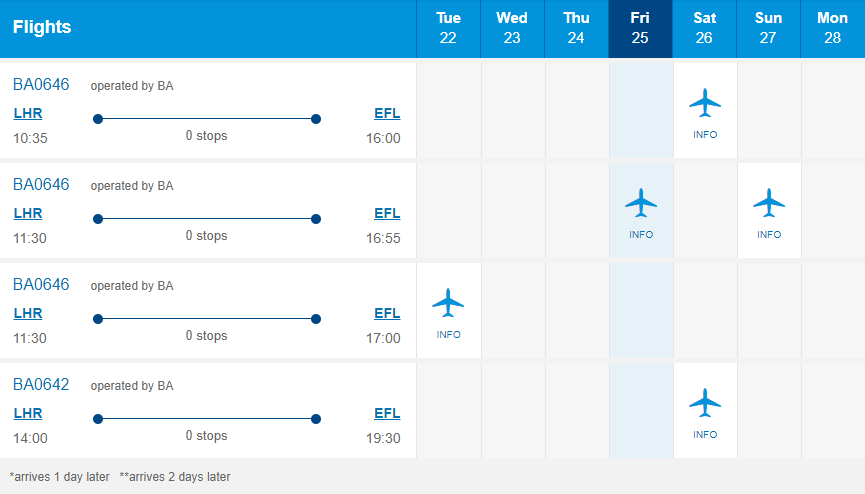This screenshot has height=494, width=865.
Task: Open LHR link for the 14:00 departure
Action: coord(28,413)
